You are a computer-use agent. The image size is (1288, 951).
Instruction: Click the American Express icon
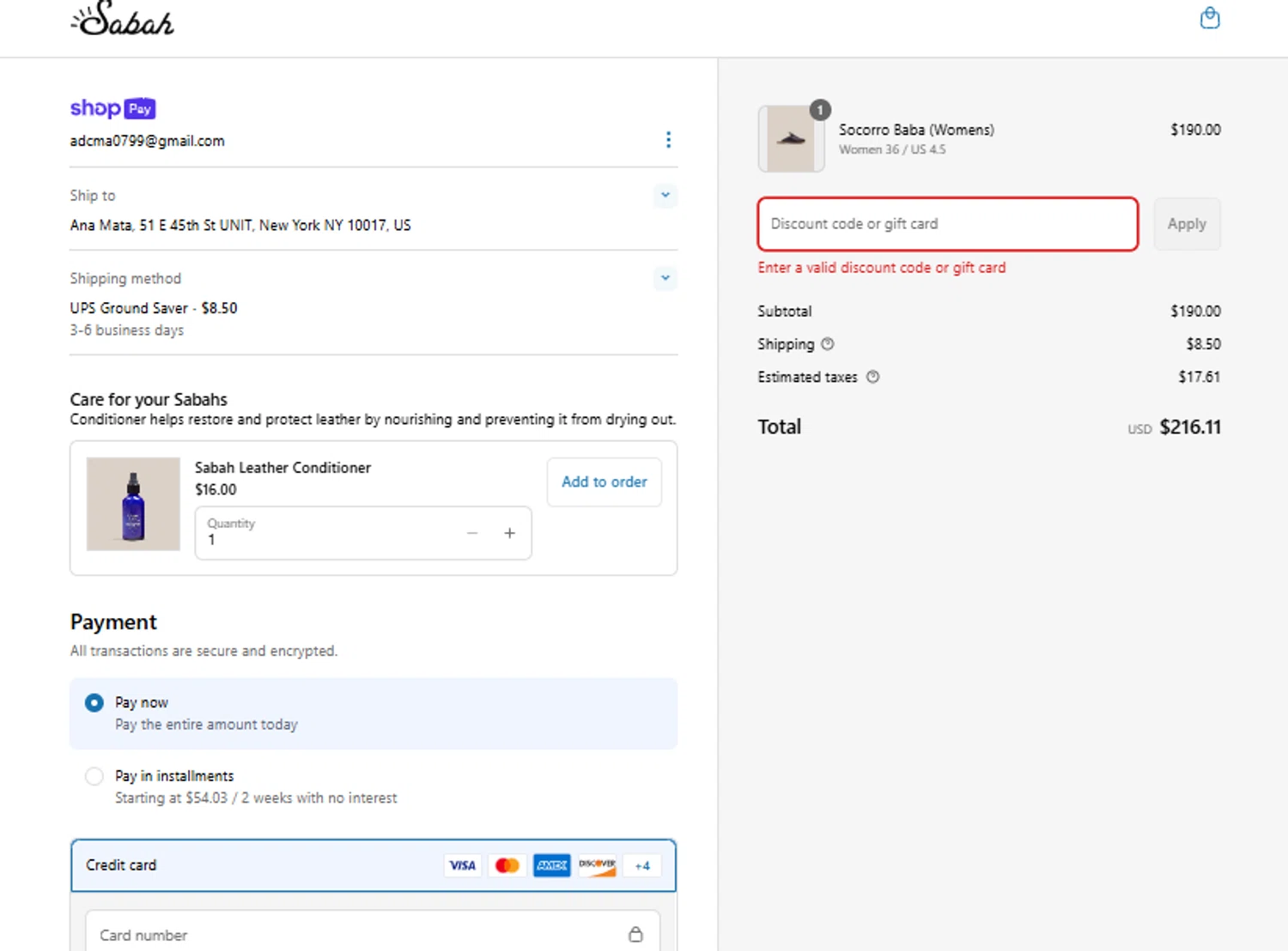551,865
